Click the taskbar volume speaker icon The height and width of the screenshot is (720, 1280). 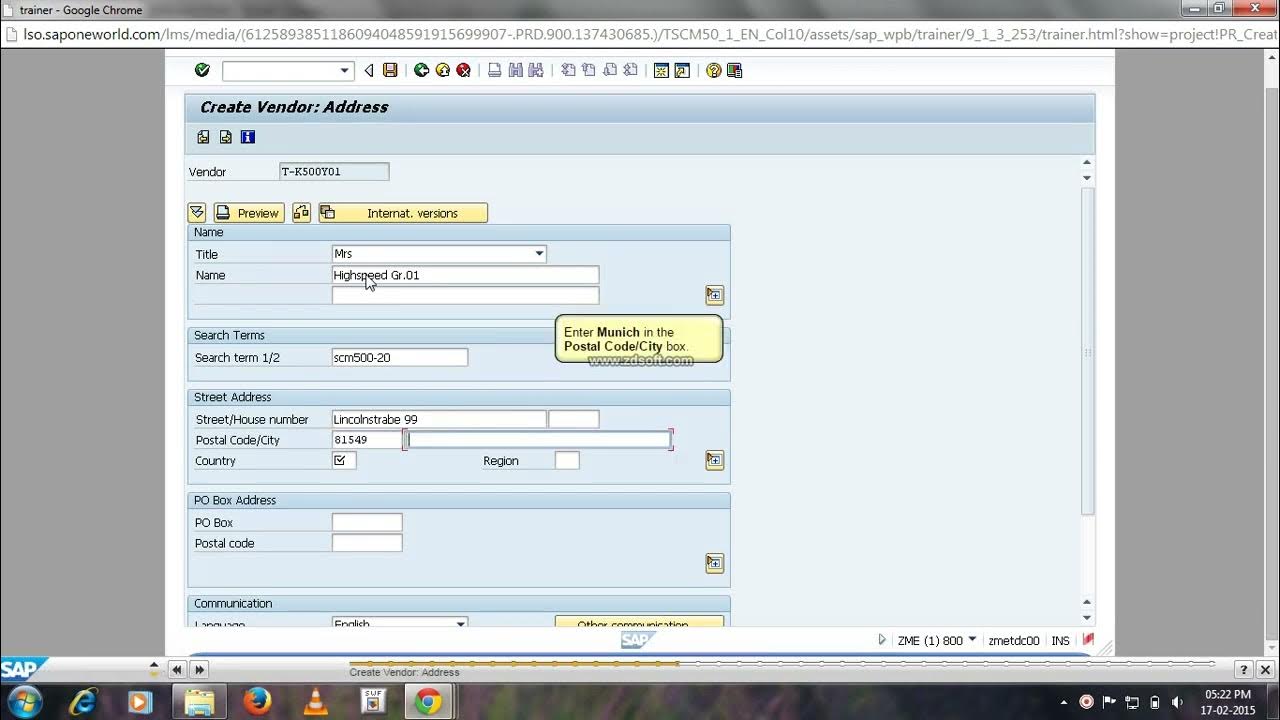click(x=1177, y=702)
